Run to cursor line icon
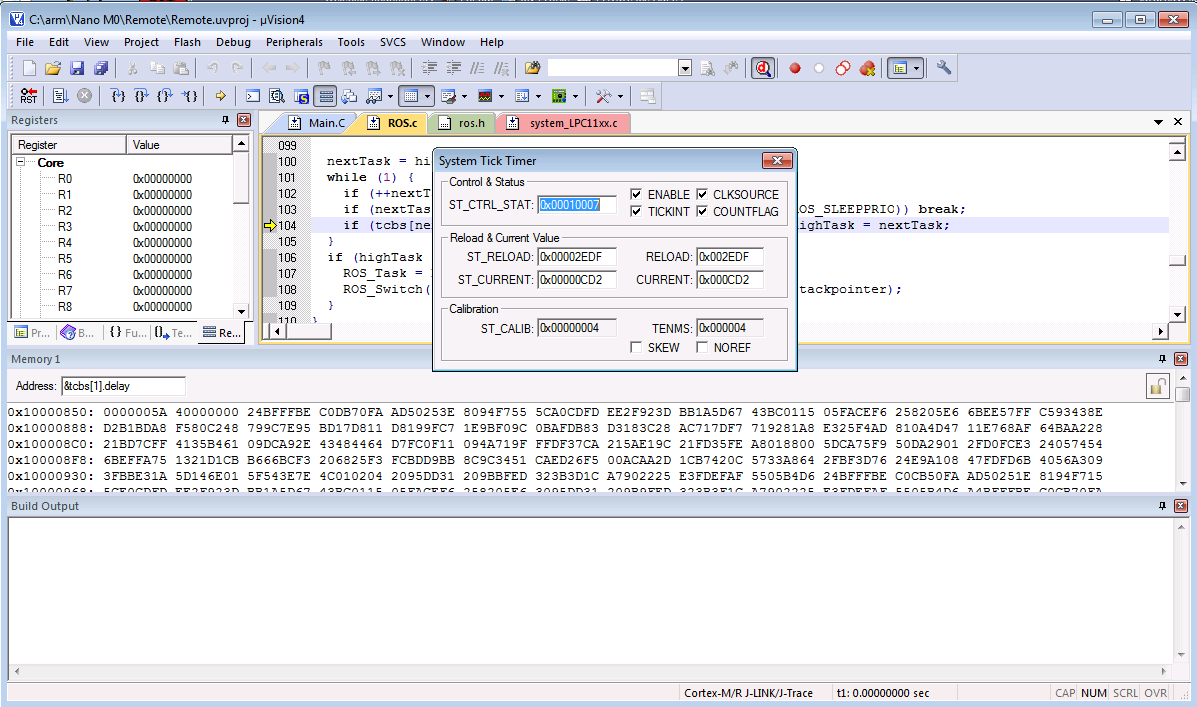 tap(189, 96)
